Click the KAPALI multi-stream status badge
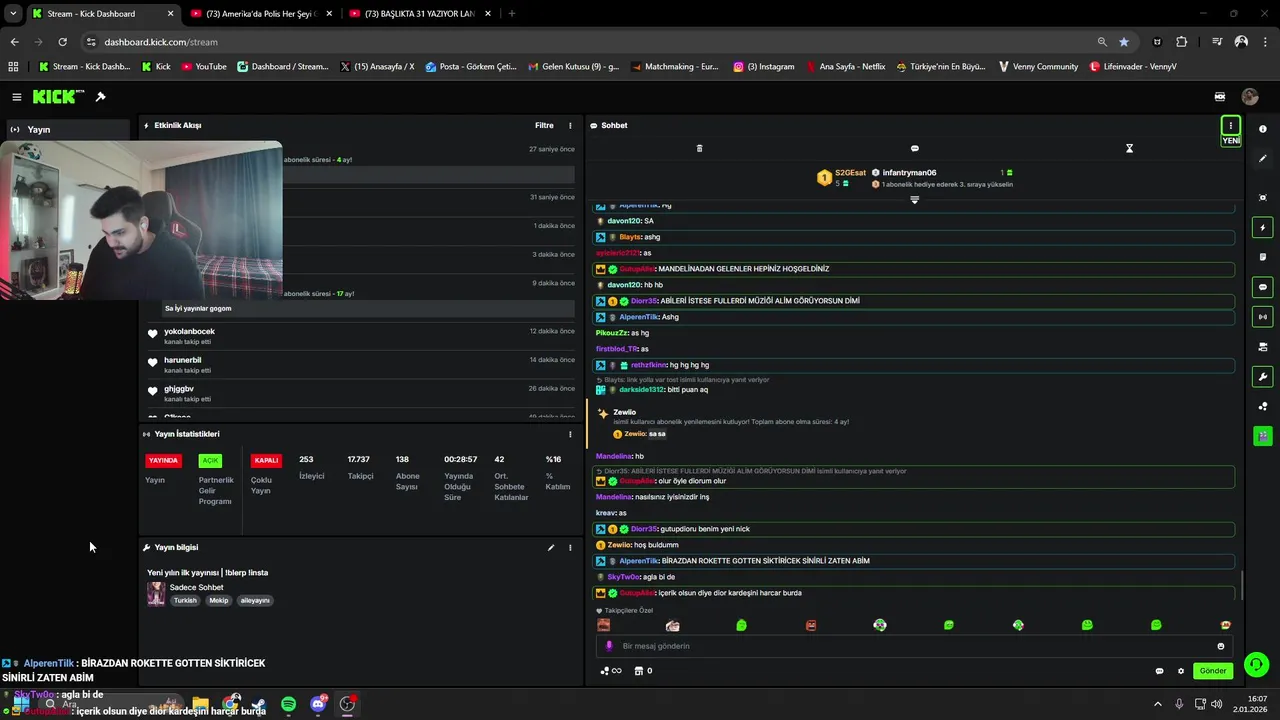The image size is (1280, 720). click(x=266, y=461)
